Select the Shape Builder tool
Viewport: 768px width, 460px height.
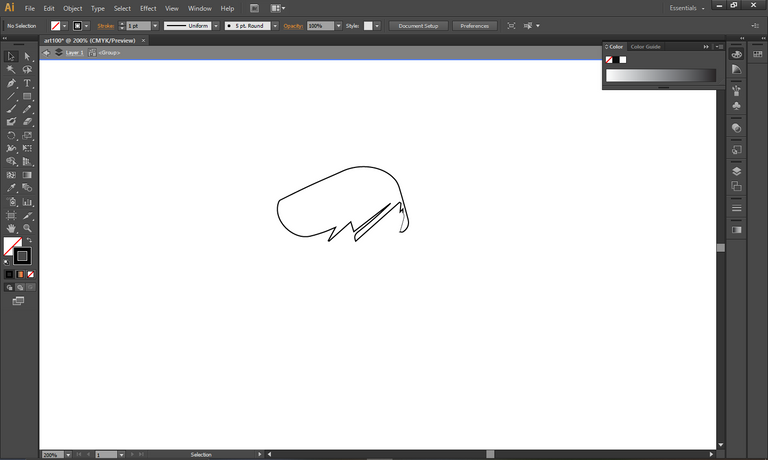(x=11, y=161)
